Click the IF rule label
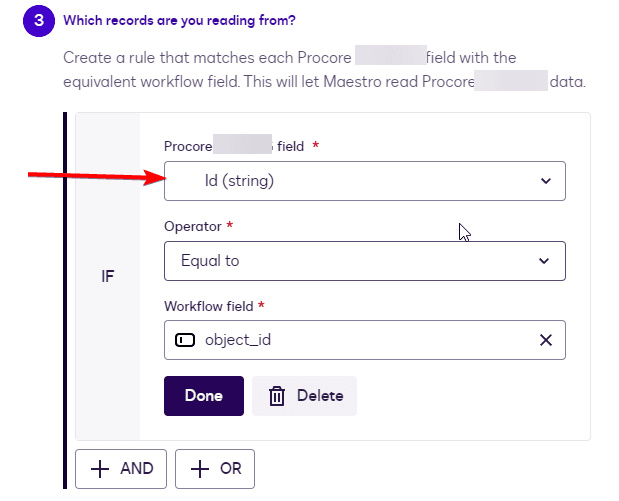619x501 pixels. [x=108, y=276]
